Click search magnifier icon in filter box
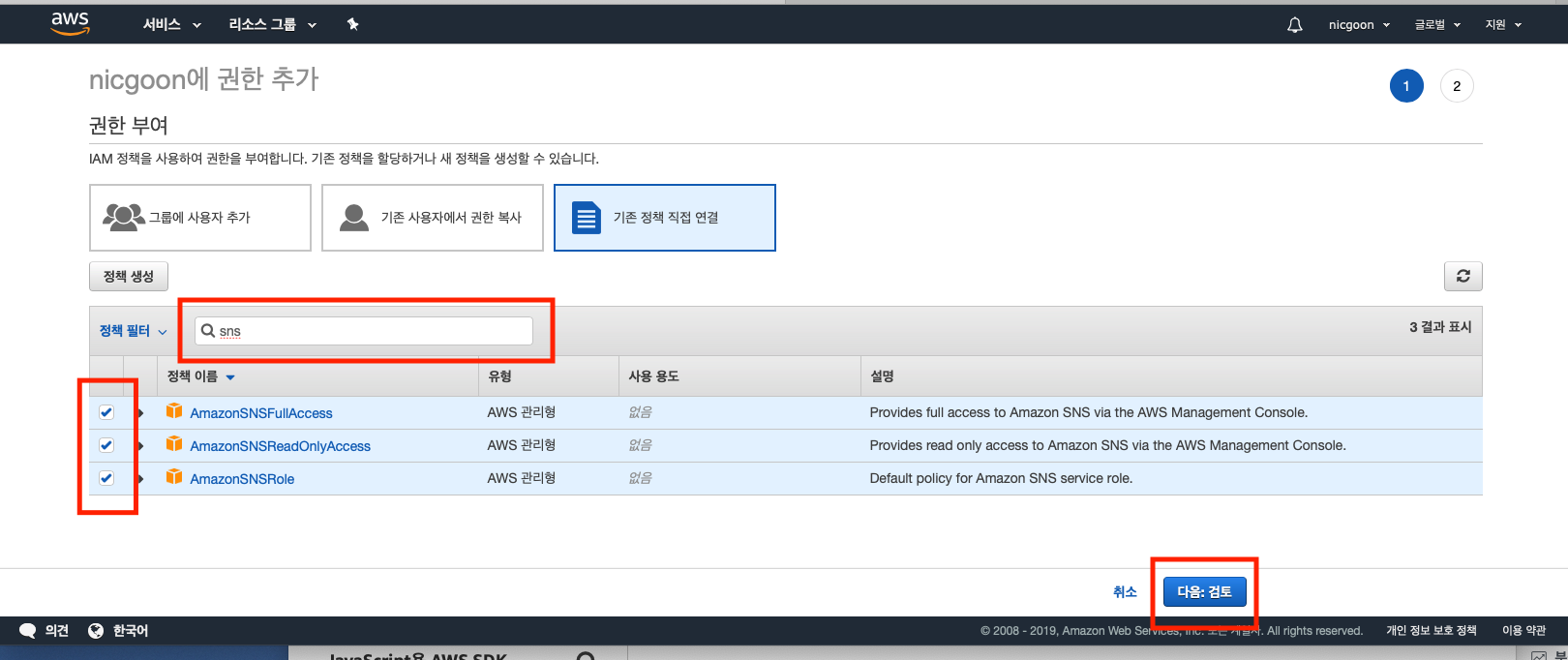This screenshot has height=660, width=1568. [208, 330]
